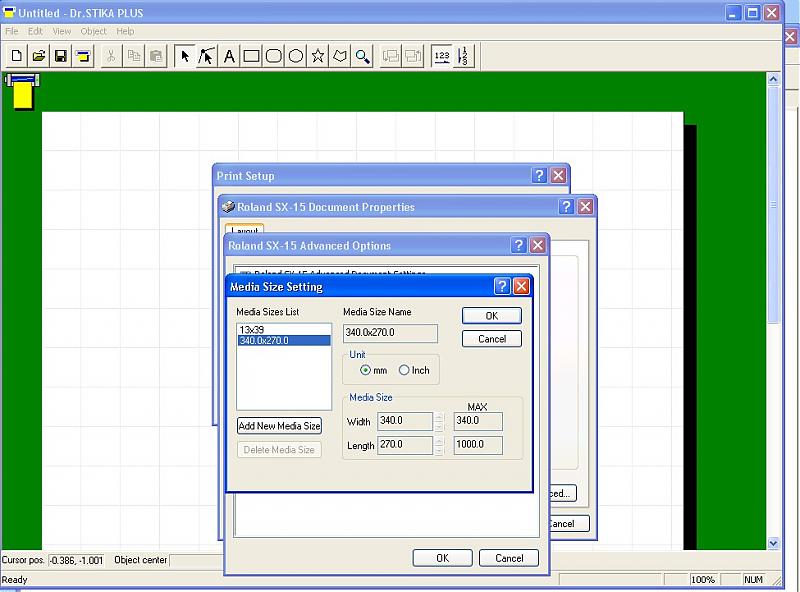The height and width of the screenshot is (592, 800).
Task: Select the Polygon shape tool
Action: (x=340, y=56)
